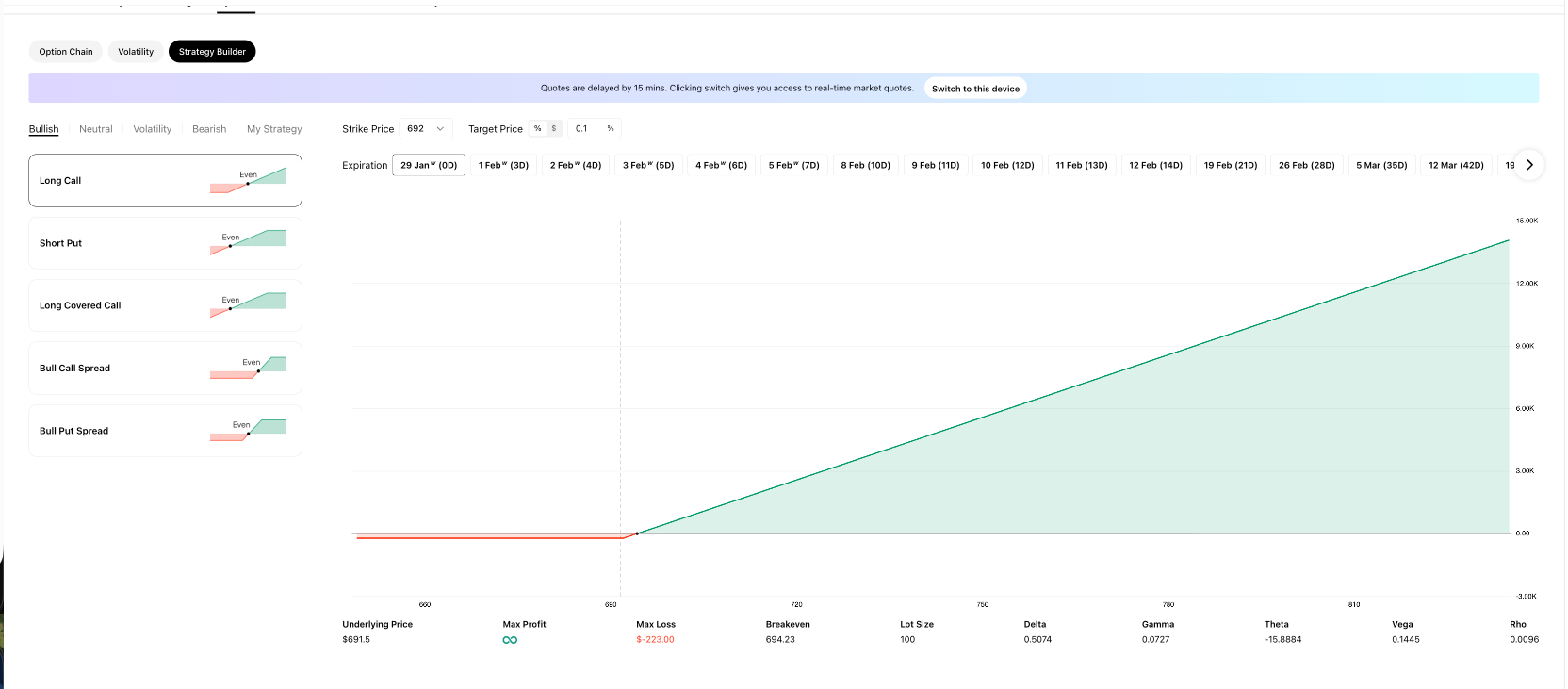
Task: Click the Bull Put Spread payoff thumbnail
Action: 248,430
